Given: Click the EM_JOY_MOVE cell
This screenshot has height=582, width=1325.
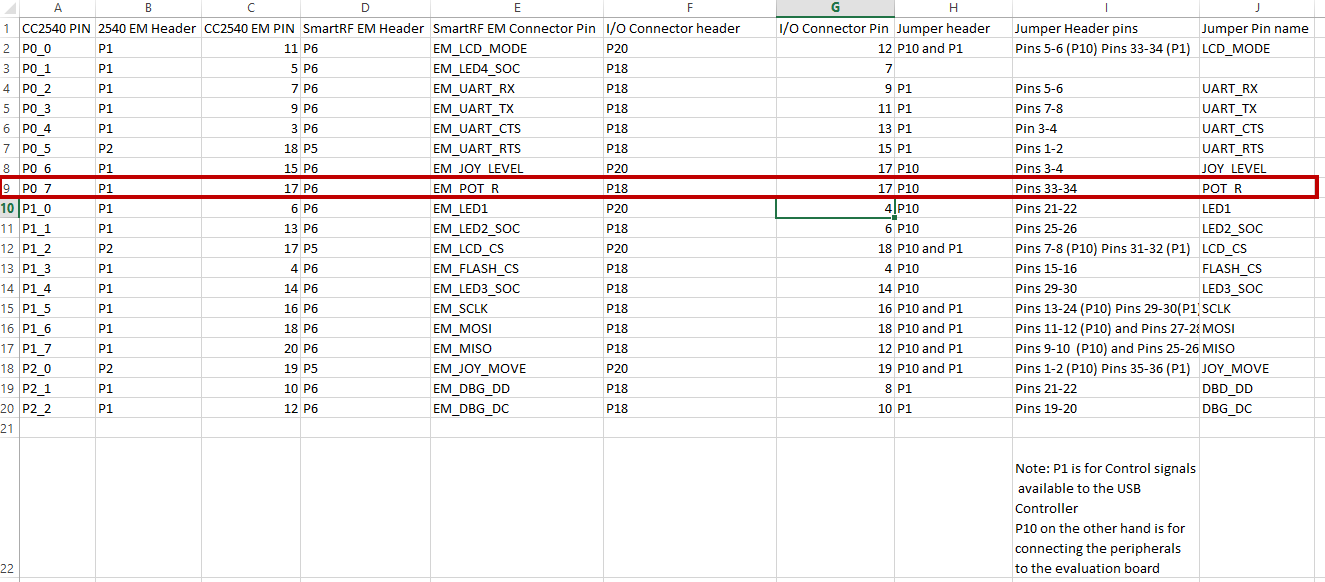Looking at the screenshot, I should [x=517, y=368].
